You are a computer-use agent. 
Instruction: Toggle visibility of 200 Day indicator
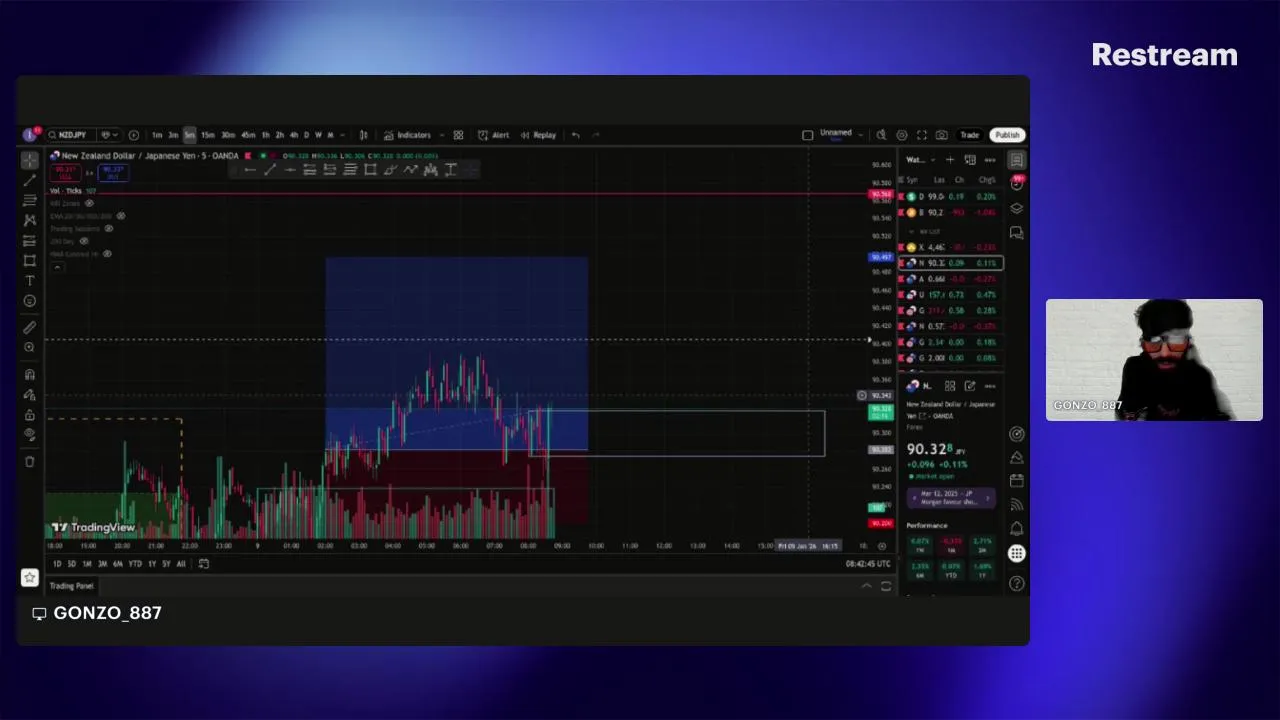(x=84, y=241)
